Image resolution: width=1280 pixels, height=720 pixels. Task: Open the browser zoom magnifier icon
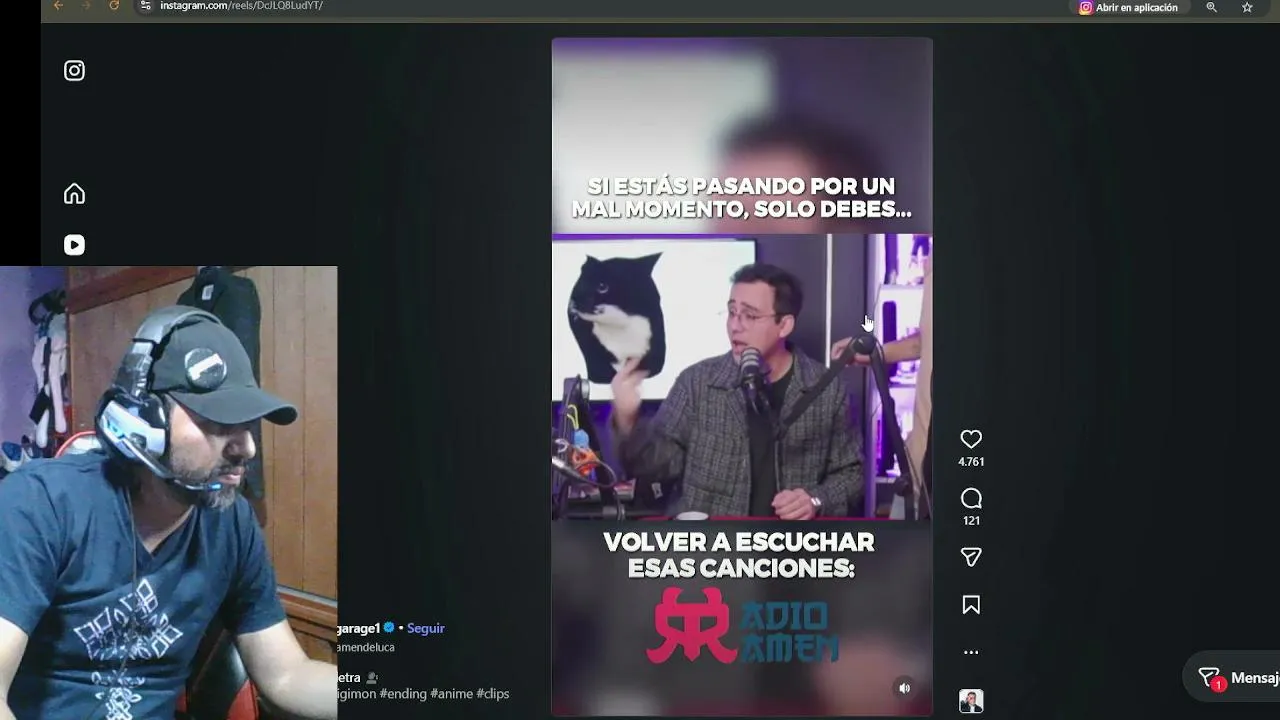coord(1211,7)
